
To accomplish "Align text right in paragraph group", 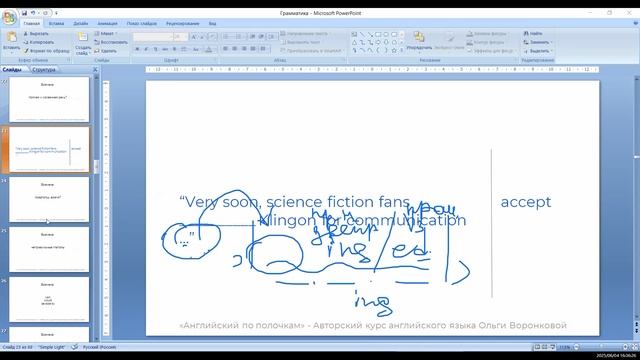I will coord(244,49).
